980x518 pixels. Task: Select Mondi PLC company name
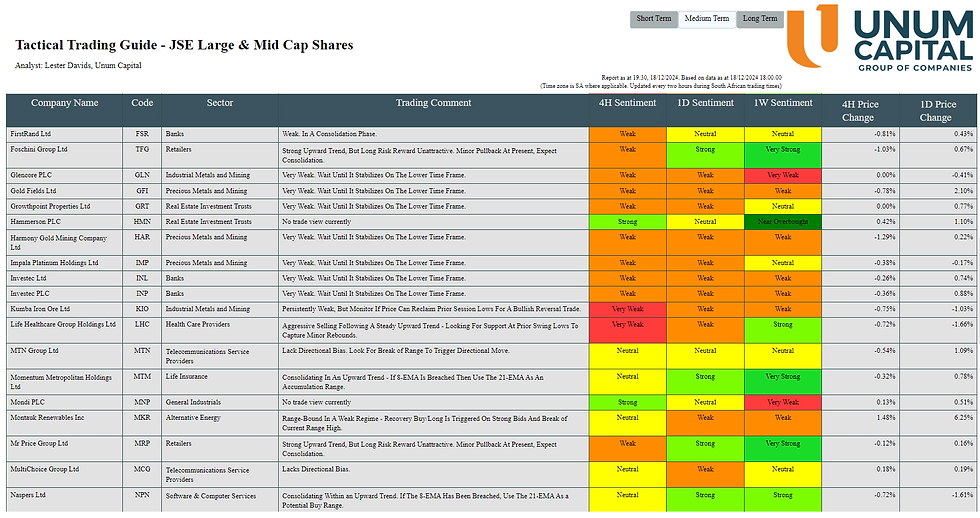28,402
